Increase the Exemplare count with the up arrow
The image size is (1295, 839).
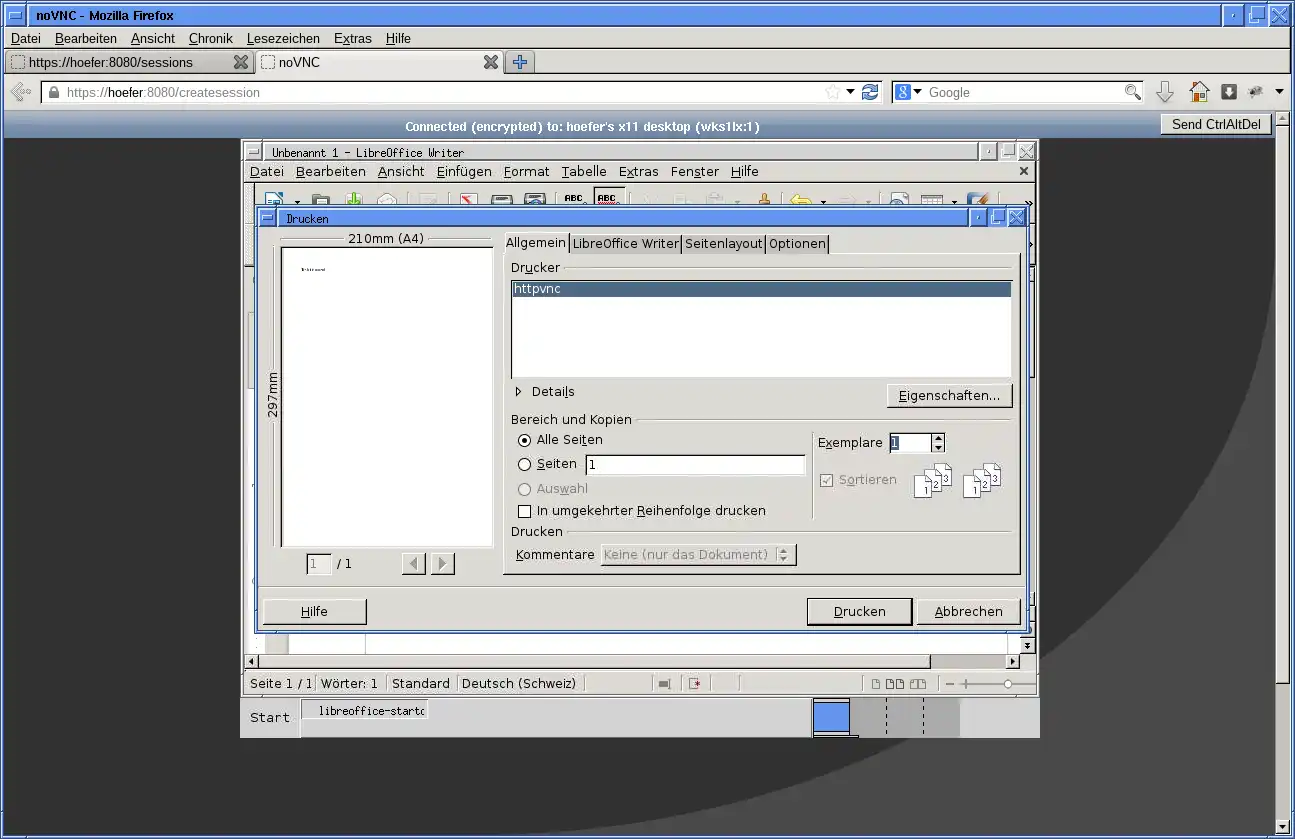(x=938, y=438)
